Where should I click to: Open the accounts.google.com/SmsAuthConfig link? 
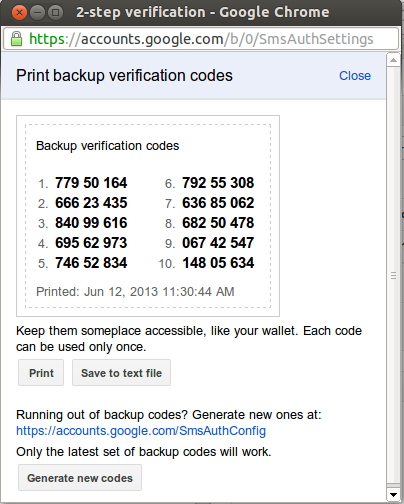(141, 431)
